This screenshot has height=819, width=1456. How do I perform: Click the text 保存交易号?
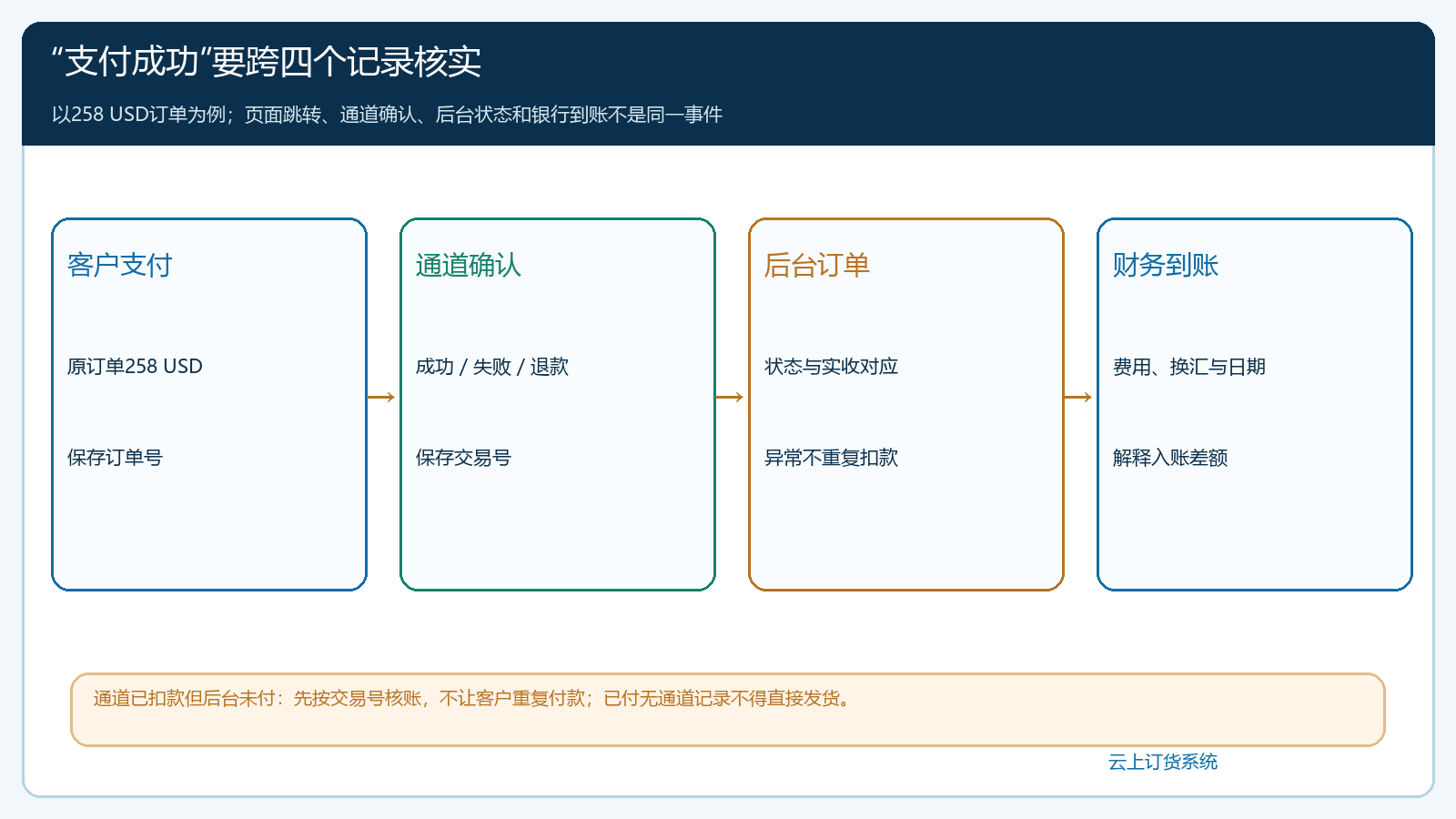click(x=463, y=458)
